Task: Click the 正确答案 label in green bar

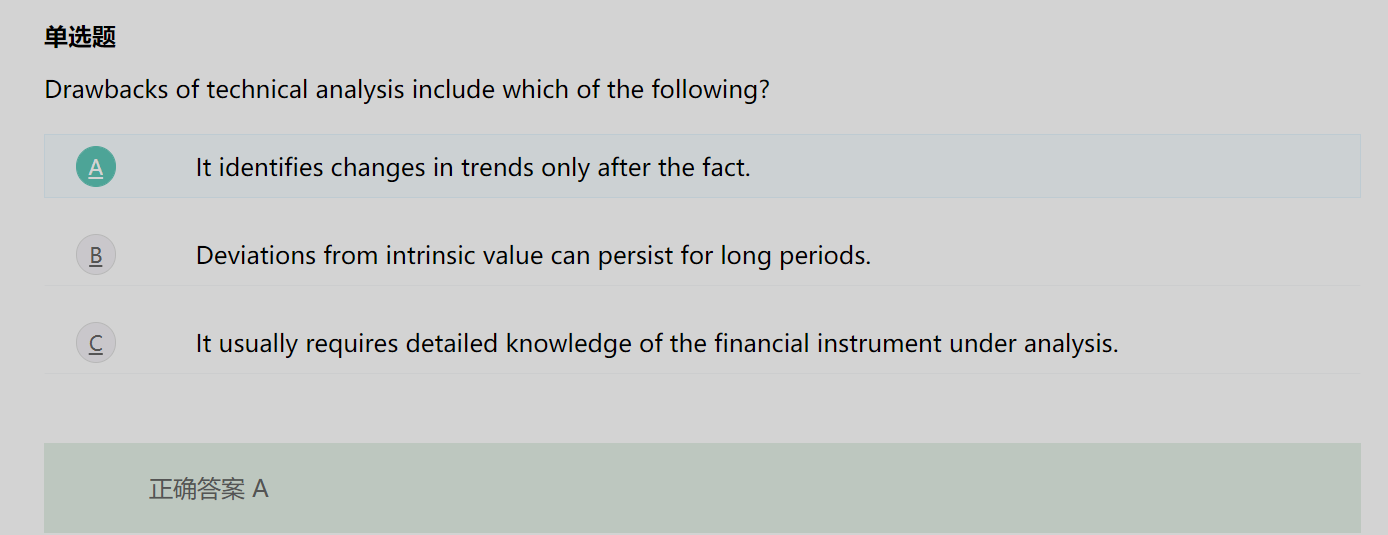Action: click(197, 489)
